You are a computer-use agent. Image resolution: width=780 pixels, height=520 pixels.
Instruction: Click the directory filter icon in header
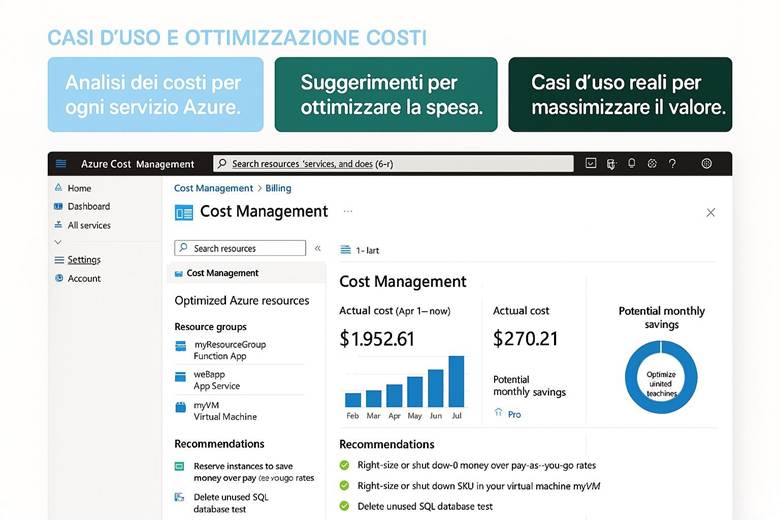click(611, 164)
